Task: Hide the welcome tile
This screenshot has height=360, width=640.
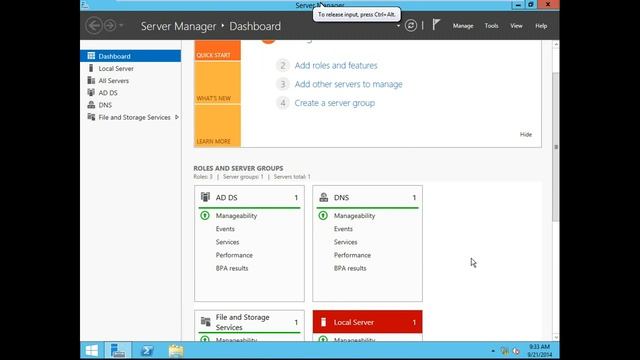Action: (526, 134)
